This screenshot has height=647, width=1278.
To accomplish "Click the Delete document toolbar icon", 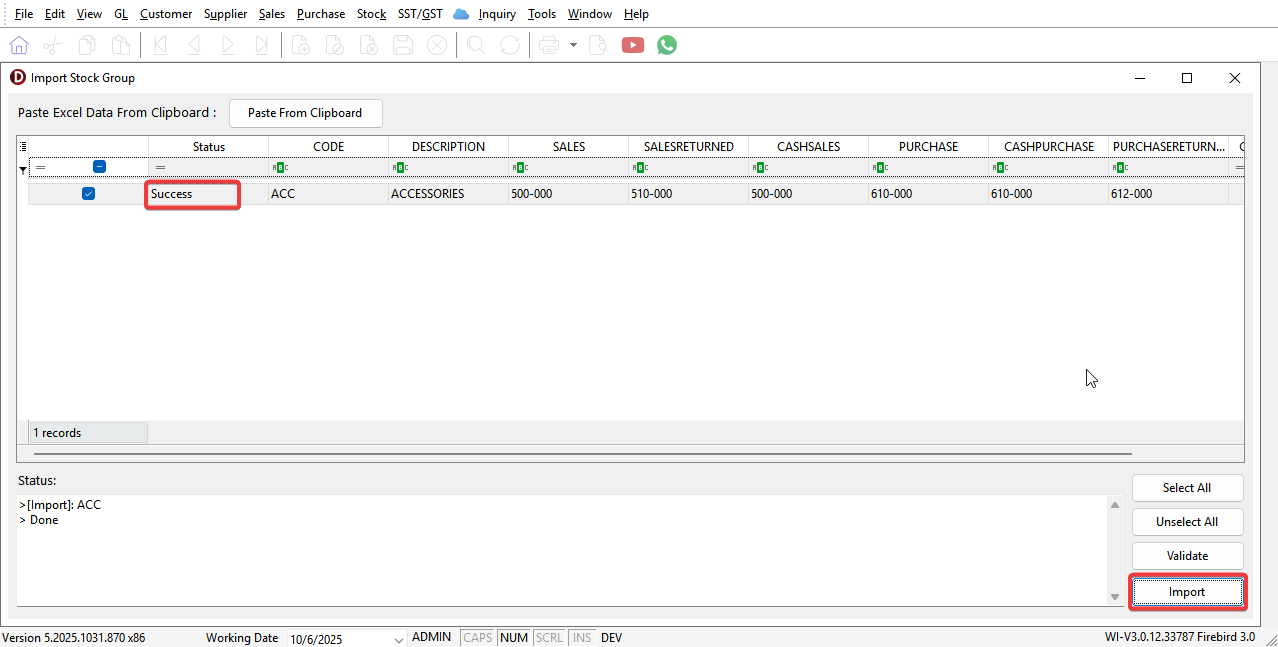I will coord(369,45).
